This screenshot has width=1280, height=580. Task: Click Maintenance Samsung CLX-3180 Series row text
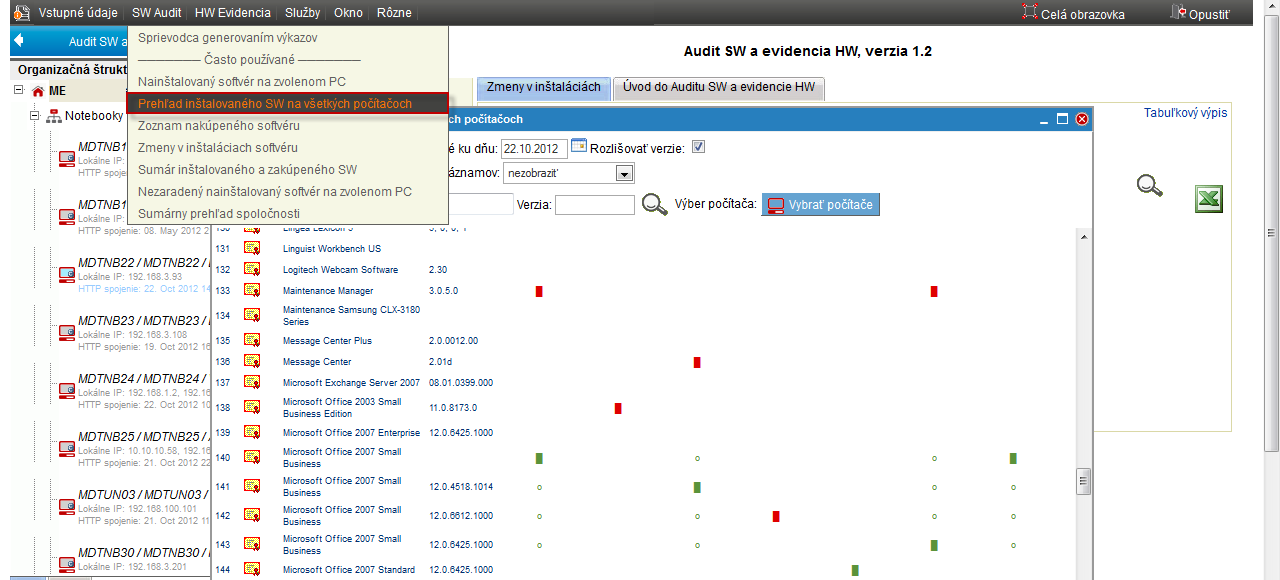click(351, 316)
